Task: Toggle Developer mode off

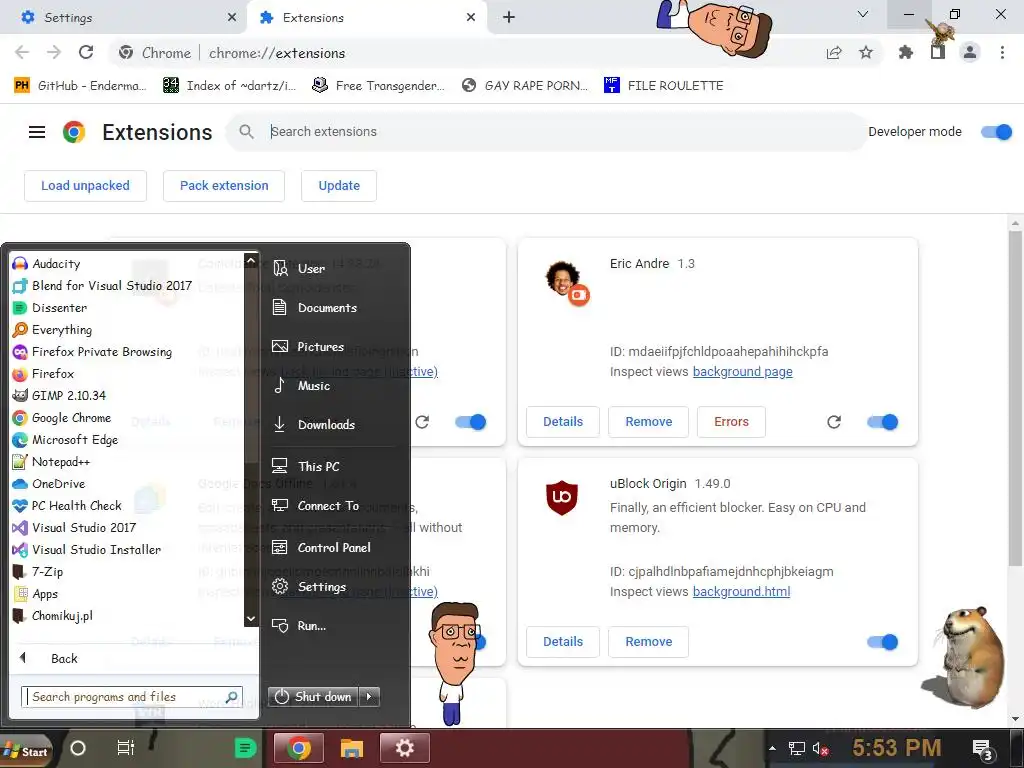Action: tap(997, 133)
